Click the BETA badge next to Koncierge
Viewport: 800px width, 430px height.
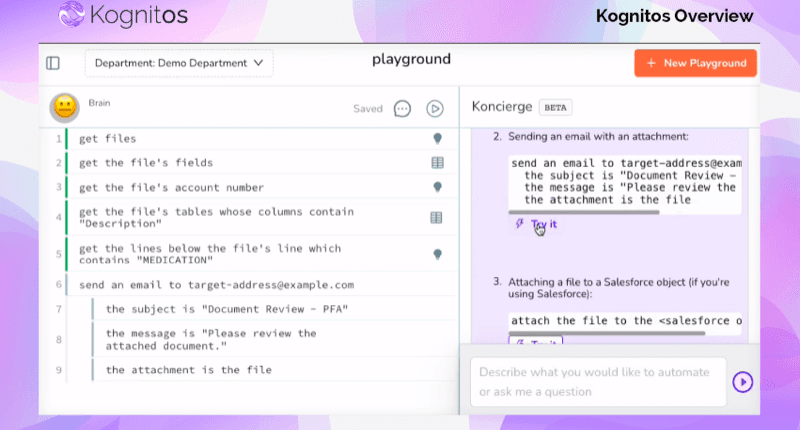pos(556,108)
